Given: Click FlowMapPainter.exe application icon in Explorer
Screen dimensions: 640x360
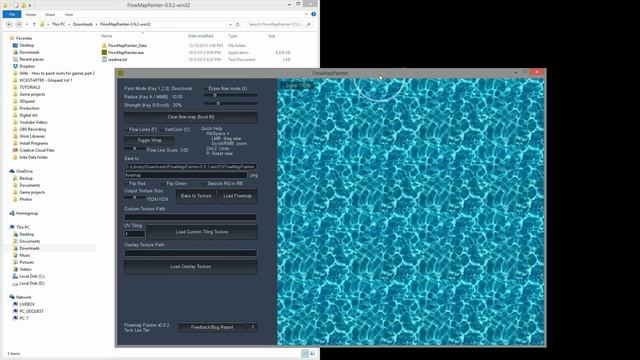Looking at the screenshot, I should [x=104, y=52].
